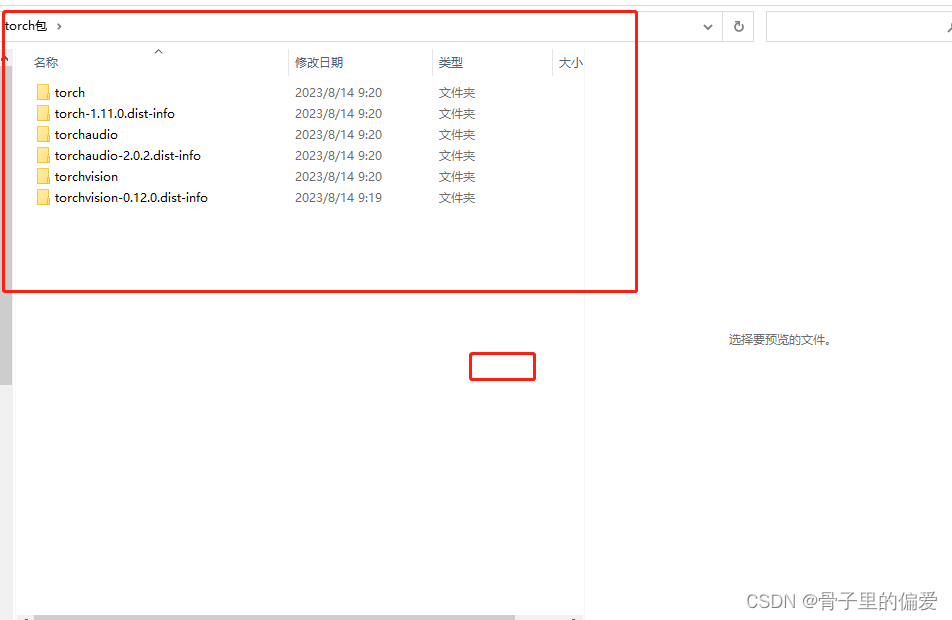The width and height of the screenshot is (952, 620).
Task: Sort by the 修改日期 column header
Action: coord(319,63)
